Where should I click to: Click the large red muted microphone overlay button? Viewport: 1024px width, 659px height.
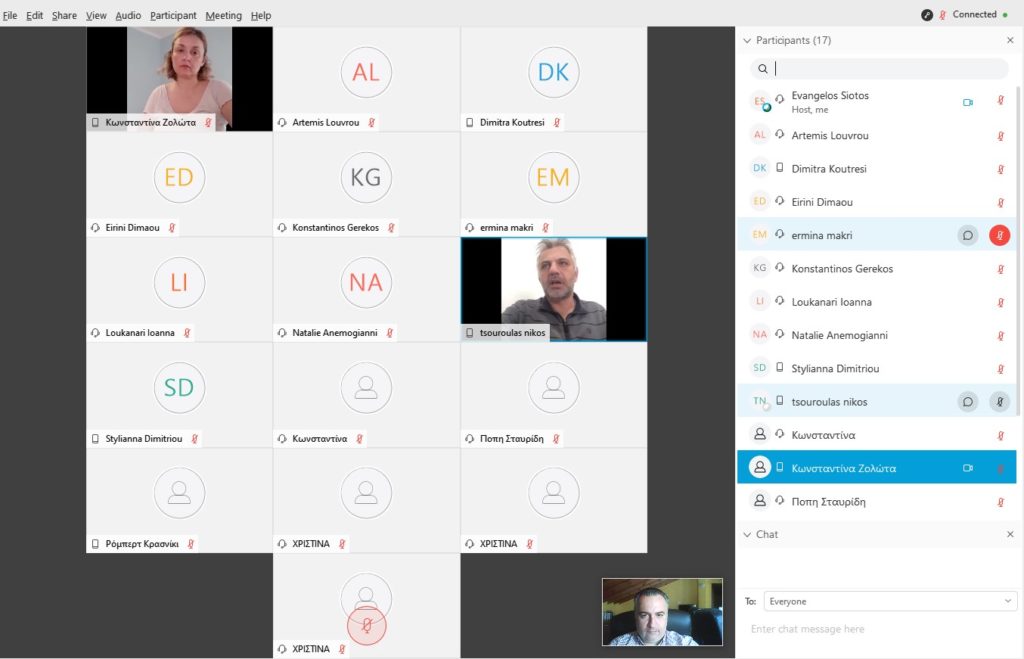[x=366, y=626]
